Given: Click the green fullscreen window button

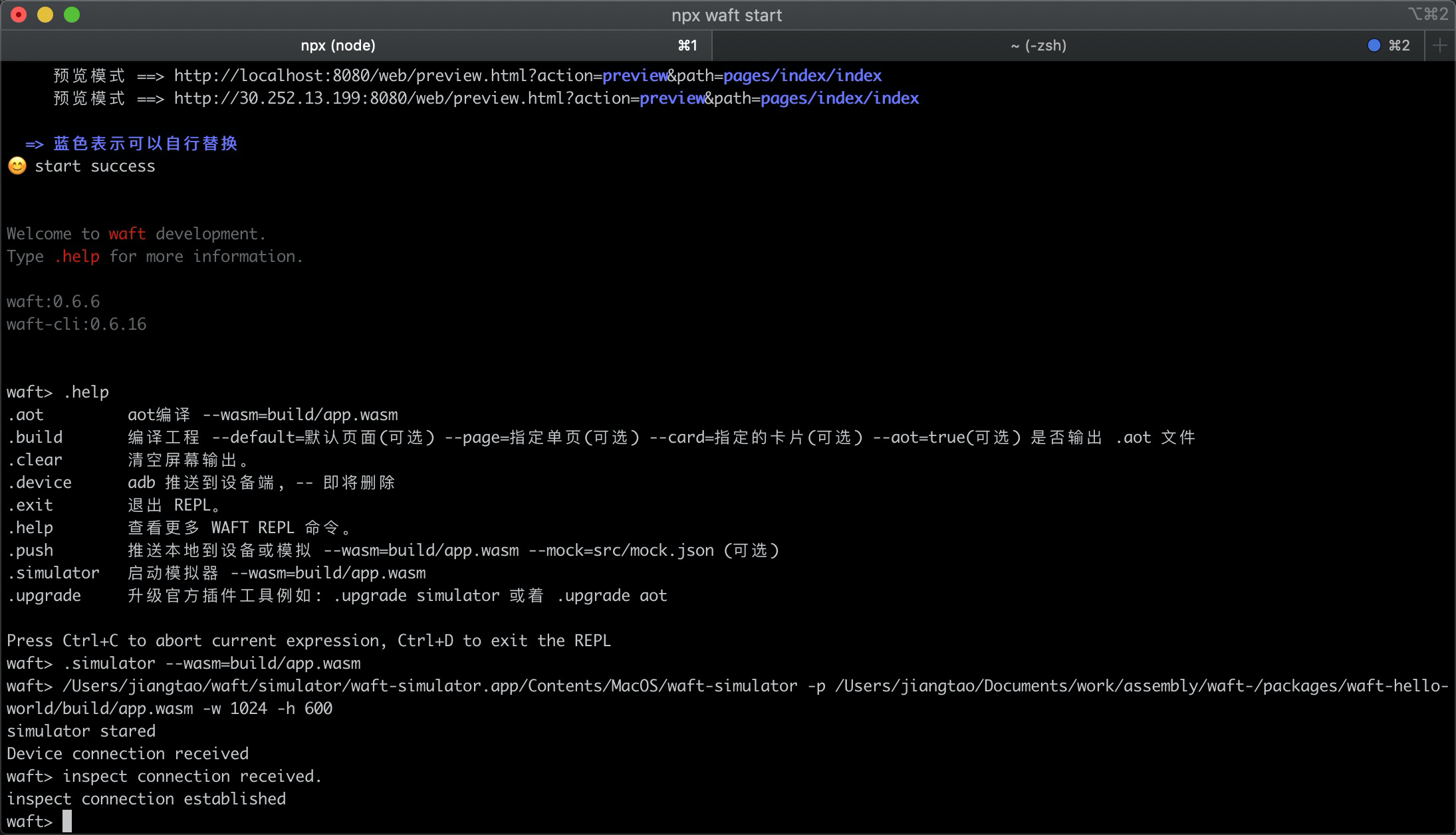Looking at the screenshot, I should (x=72, y=15).
